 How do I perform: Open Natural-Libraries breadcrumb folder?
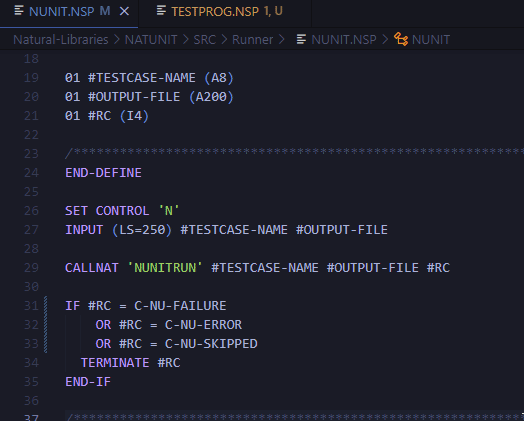pyautogui.click(x=61, y=40)
